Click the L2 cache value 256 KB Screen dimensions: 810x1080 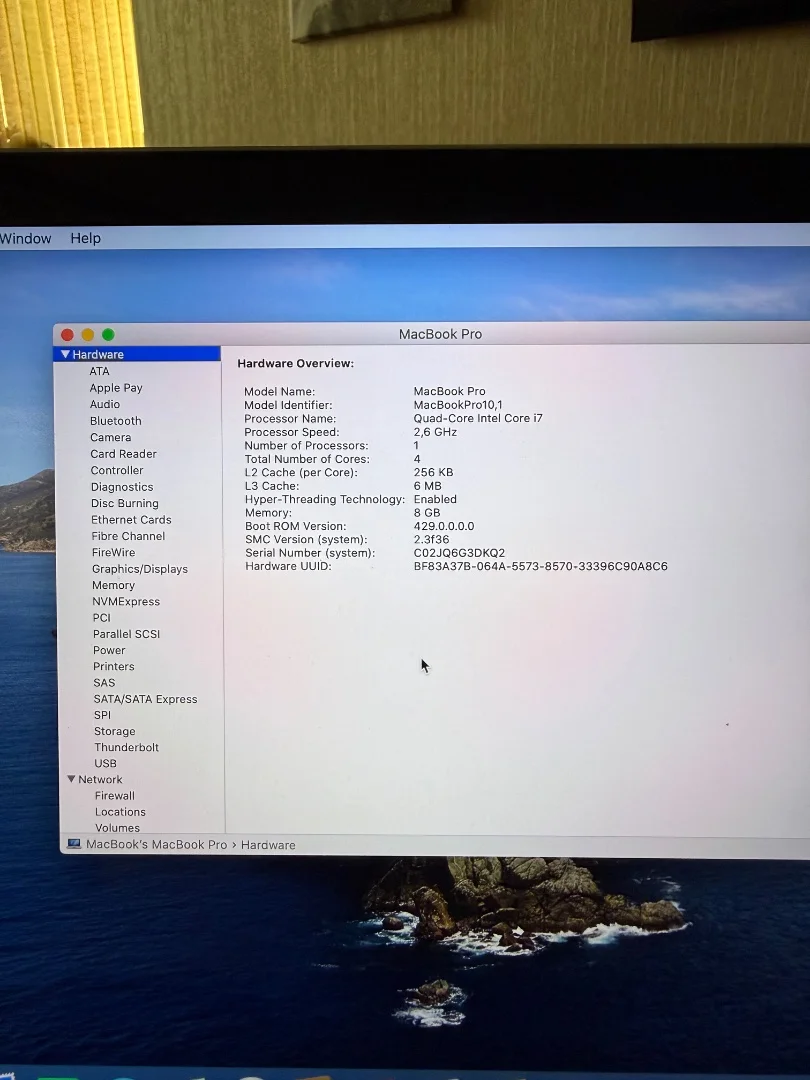tap(433, 472)
